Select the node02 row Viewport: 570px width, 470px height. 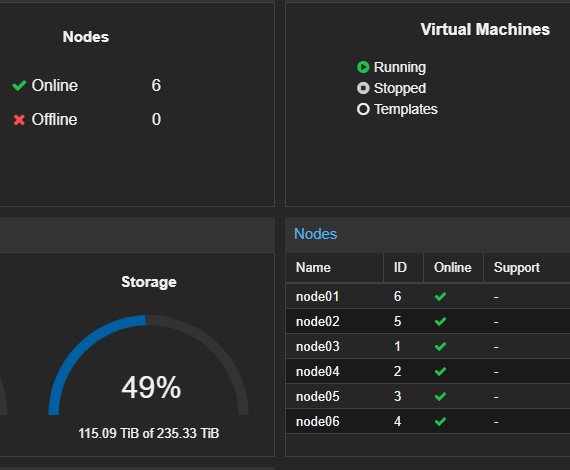[x=428, y=321]
